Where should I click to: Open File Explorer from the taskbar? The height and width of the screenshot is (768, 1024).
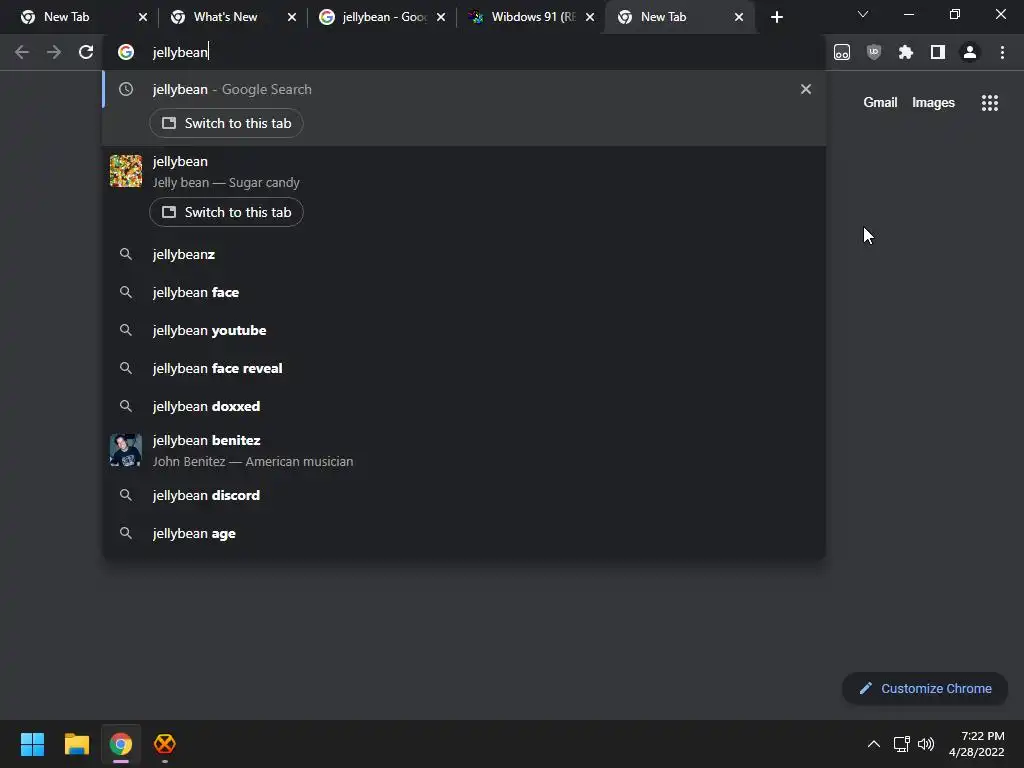point(76,744)
